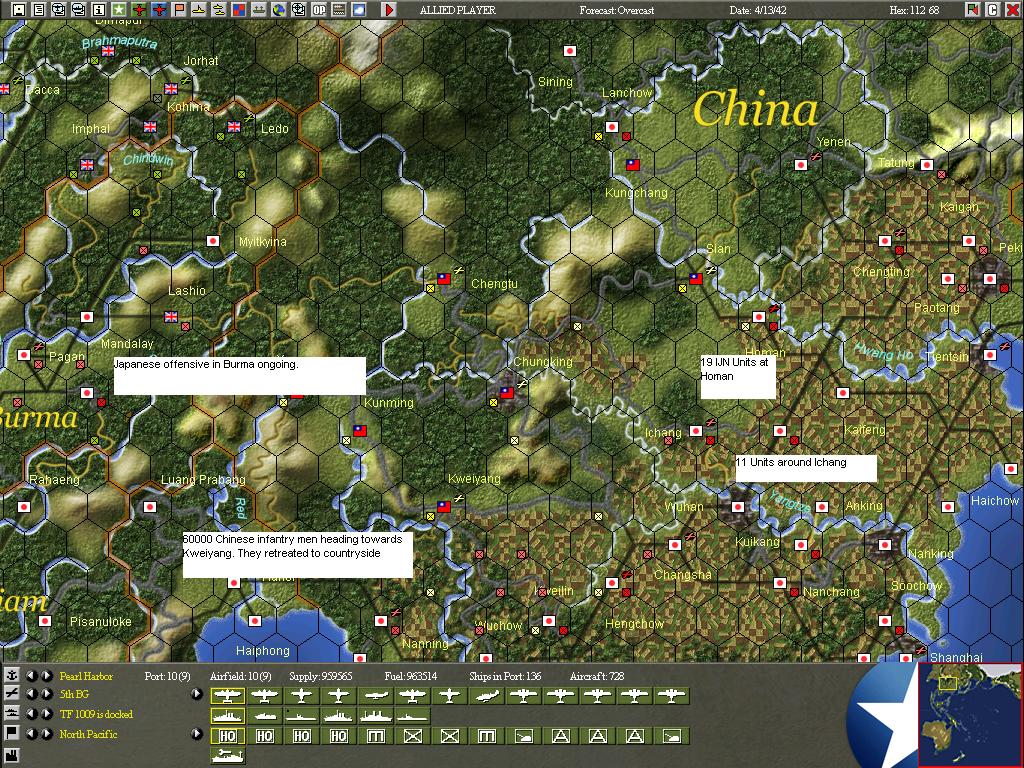
Task: Click the 'C' icon at top right
Action: tap(992, 10)
